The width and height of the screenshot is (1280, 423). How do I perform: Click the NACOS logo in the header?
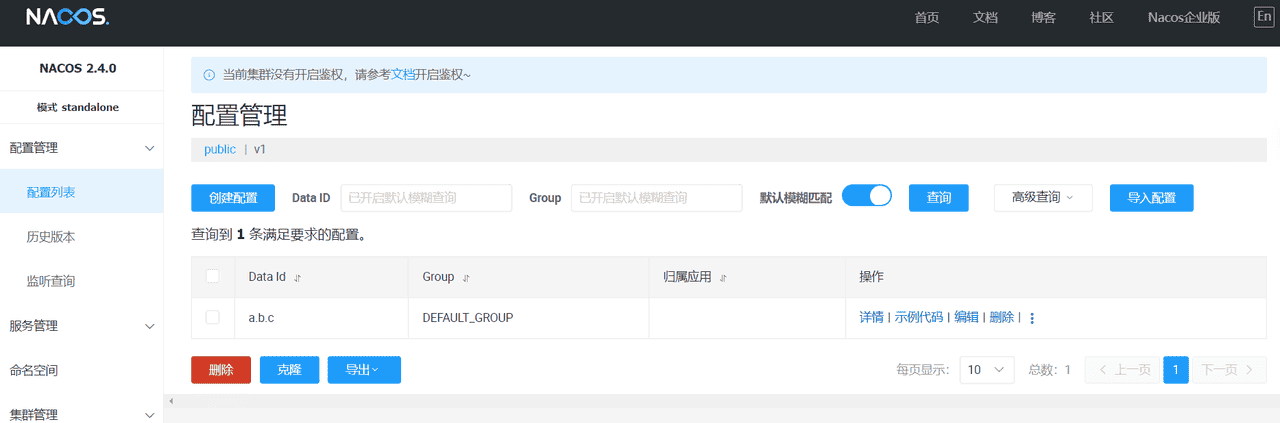pos(67,18)
